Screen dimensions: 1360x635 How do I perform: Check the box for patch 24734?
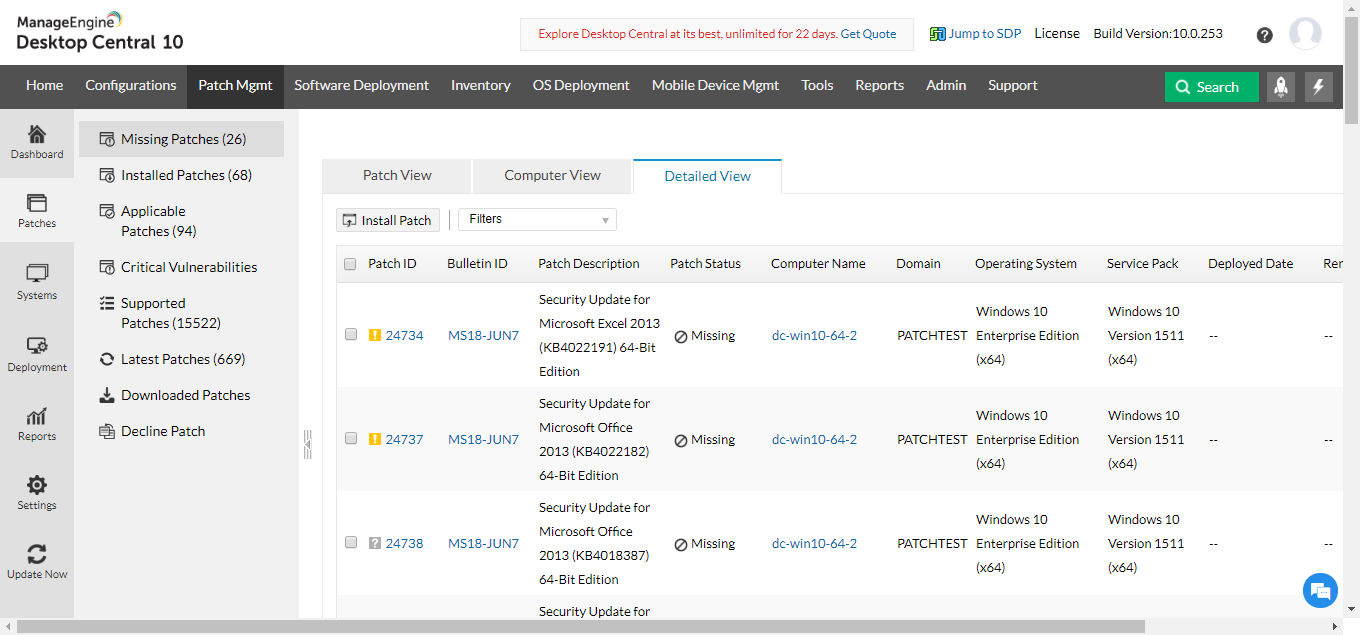pos(351,335)
